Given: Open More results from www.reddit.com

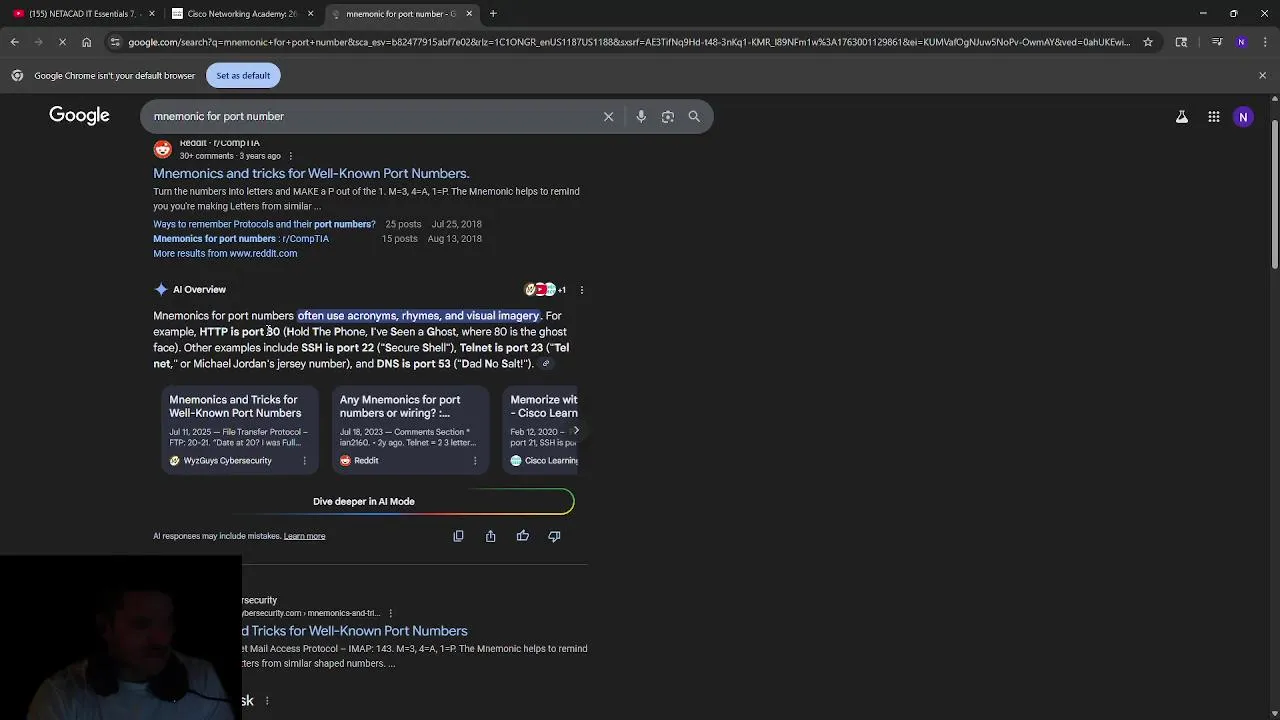Looking at the screenshot, I should pyautogui.click(x=225, y=254).
